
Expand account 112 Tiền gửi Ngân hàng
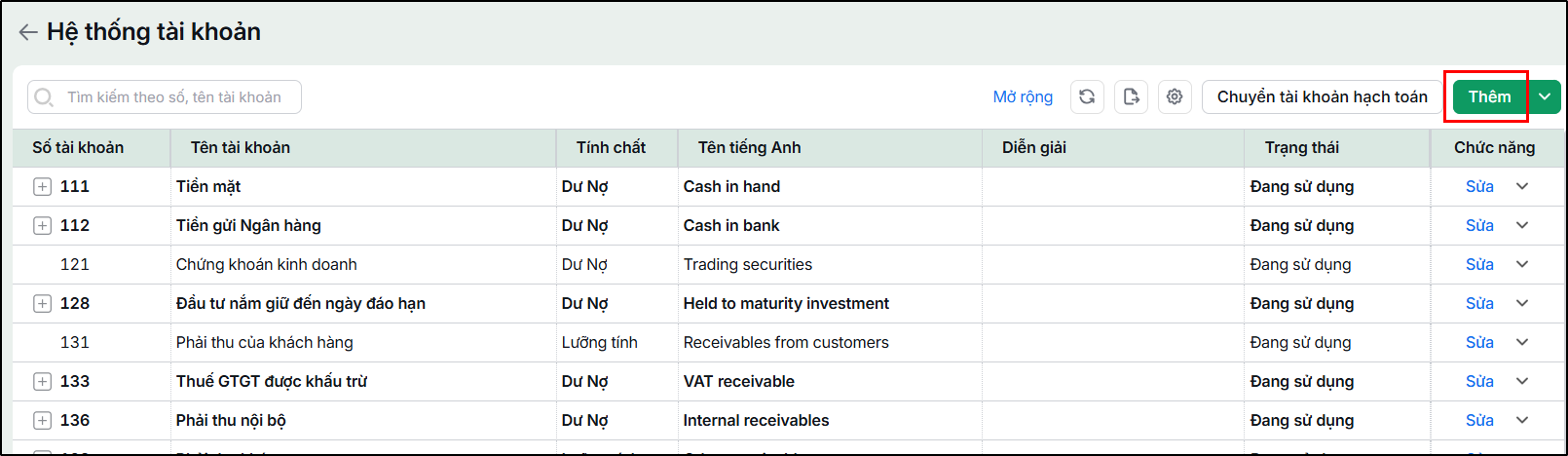tap(42, 226)
